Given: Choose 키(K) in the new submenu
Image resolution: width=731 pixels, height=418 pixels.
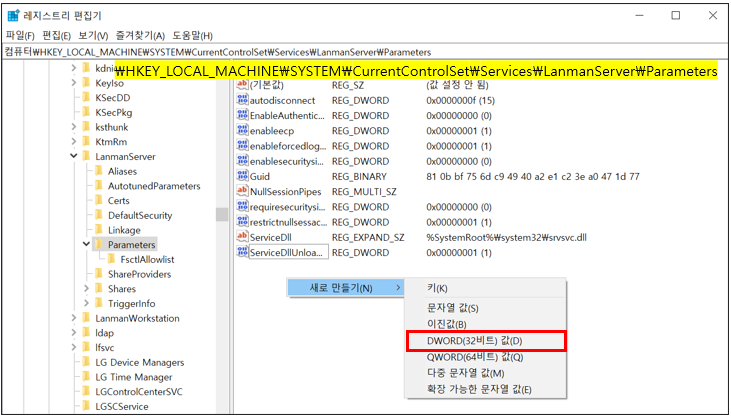Looking at the screenshot, I should pos(486,288).
